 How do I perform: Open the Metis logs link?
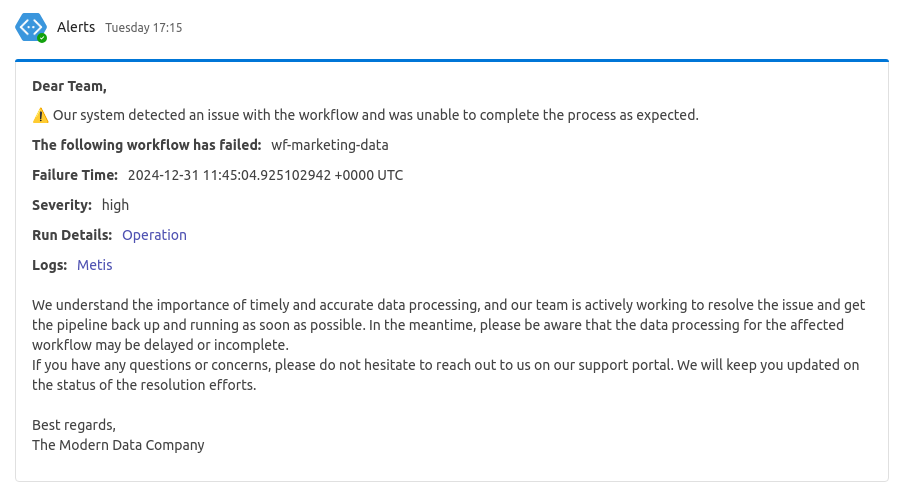coord(94,265)
